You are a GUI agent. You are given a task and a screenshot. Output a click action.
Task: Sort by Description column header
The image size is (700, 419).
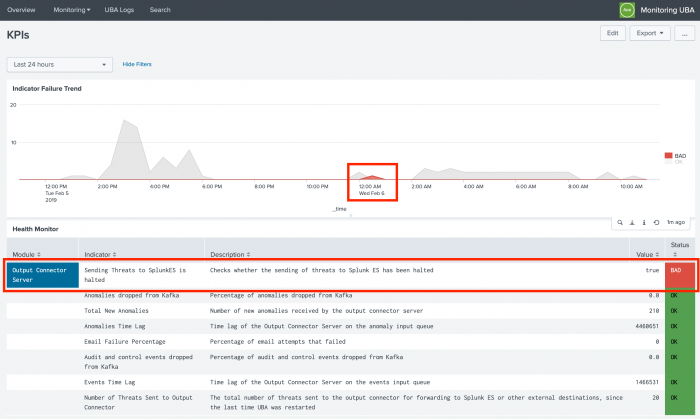click(x=230, y=254)
